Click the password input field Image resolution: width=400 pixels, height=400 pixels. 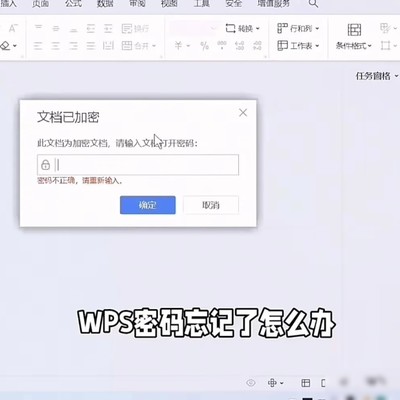click(x=138, y=165)
